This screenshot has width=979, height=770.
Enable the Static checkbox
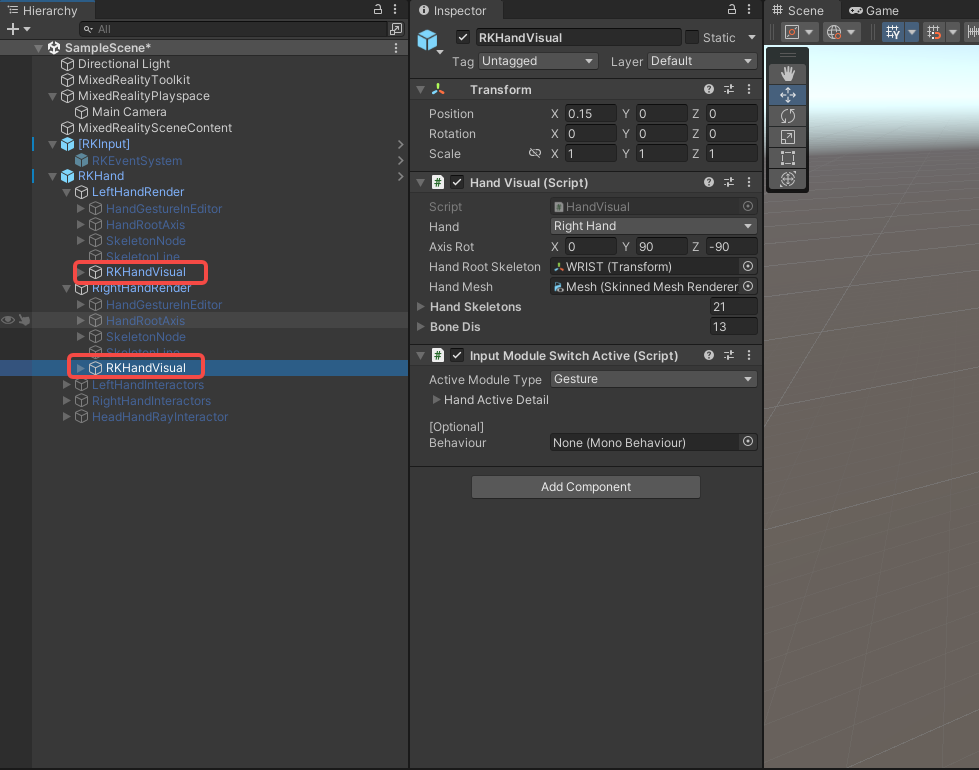coord(692,37)
